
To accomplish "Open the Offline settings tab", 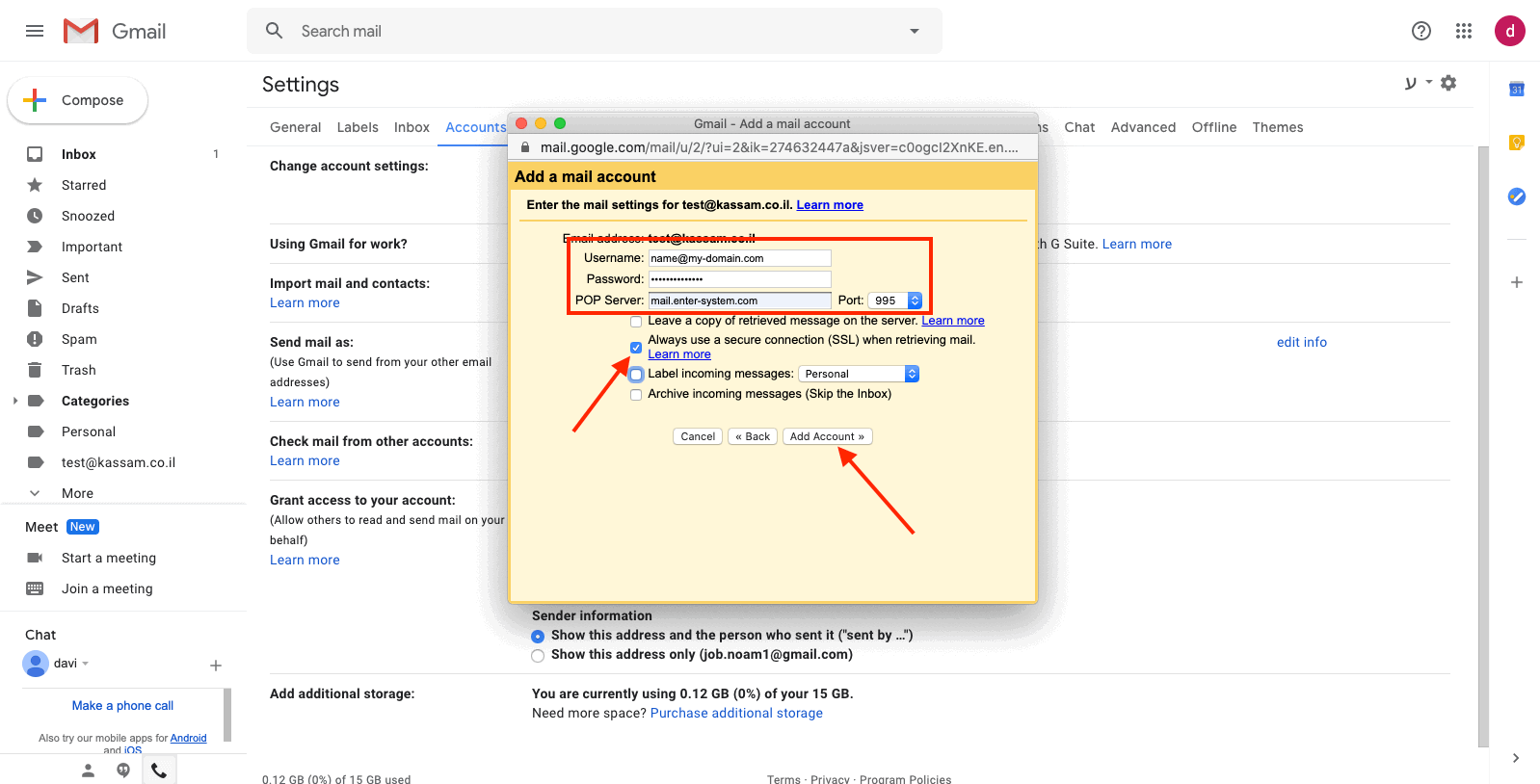I will (1214, 127).
